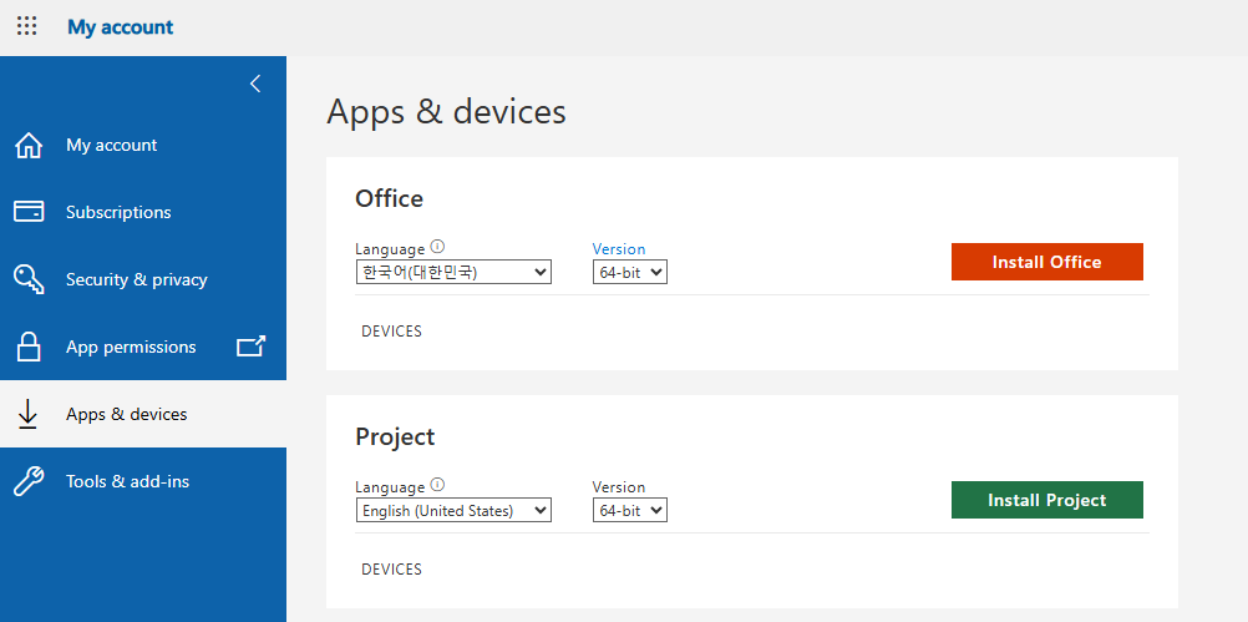
Task: Open the Office language dropdown
Action: point(454,272)
